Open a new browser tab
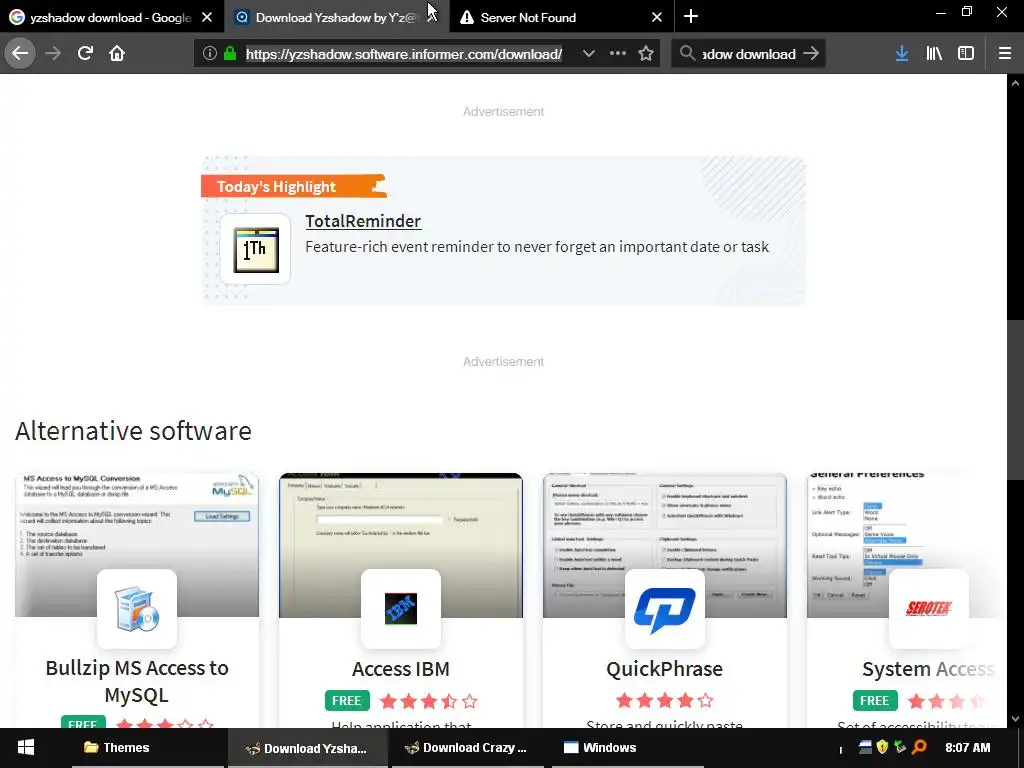The width and height of the screenshot is (1024, 768). click(x=691, y=17)
